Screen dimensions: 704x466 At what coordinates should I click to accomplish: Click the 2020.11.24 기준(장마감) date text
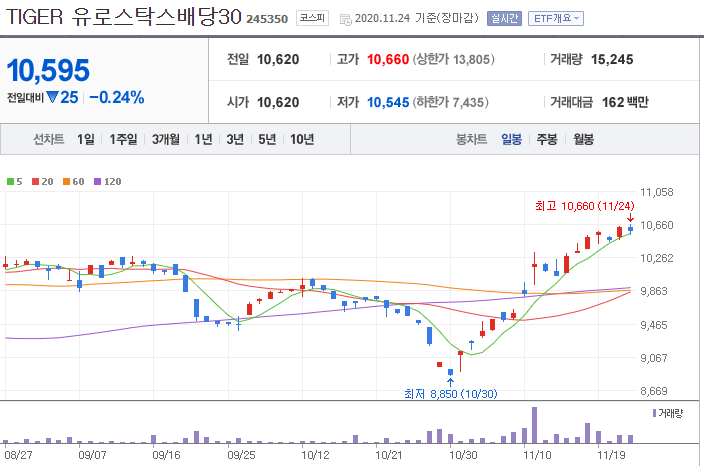pos(416,18)
